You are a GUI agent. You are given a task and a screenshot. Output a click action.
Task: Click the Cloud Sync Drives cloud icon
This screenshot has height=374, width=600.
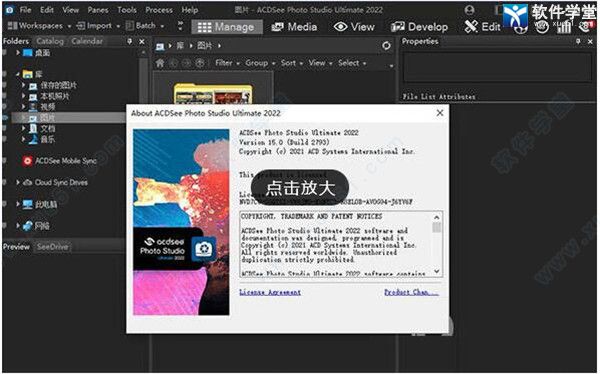pos(28,183)
